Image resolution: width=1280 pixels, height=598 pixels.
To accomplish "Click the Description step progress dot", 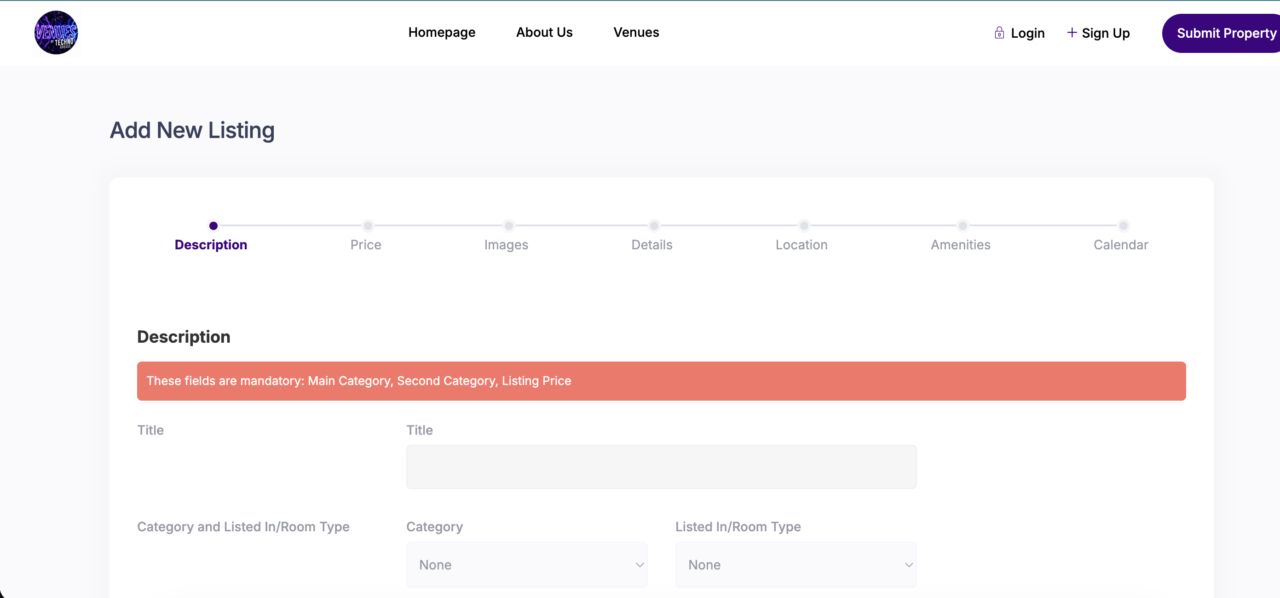I will [x=213, y=226].
